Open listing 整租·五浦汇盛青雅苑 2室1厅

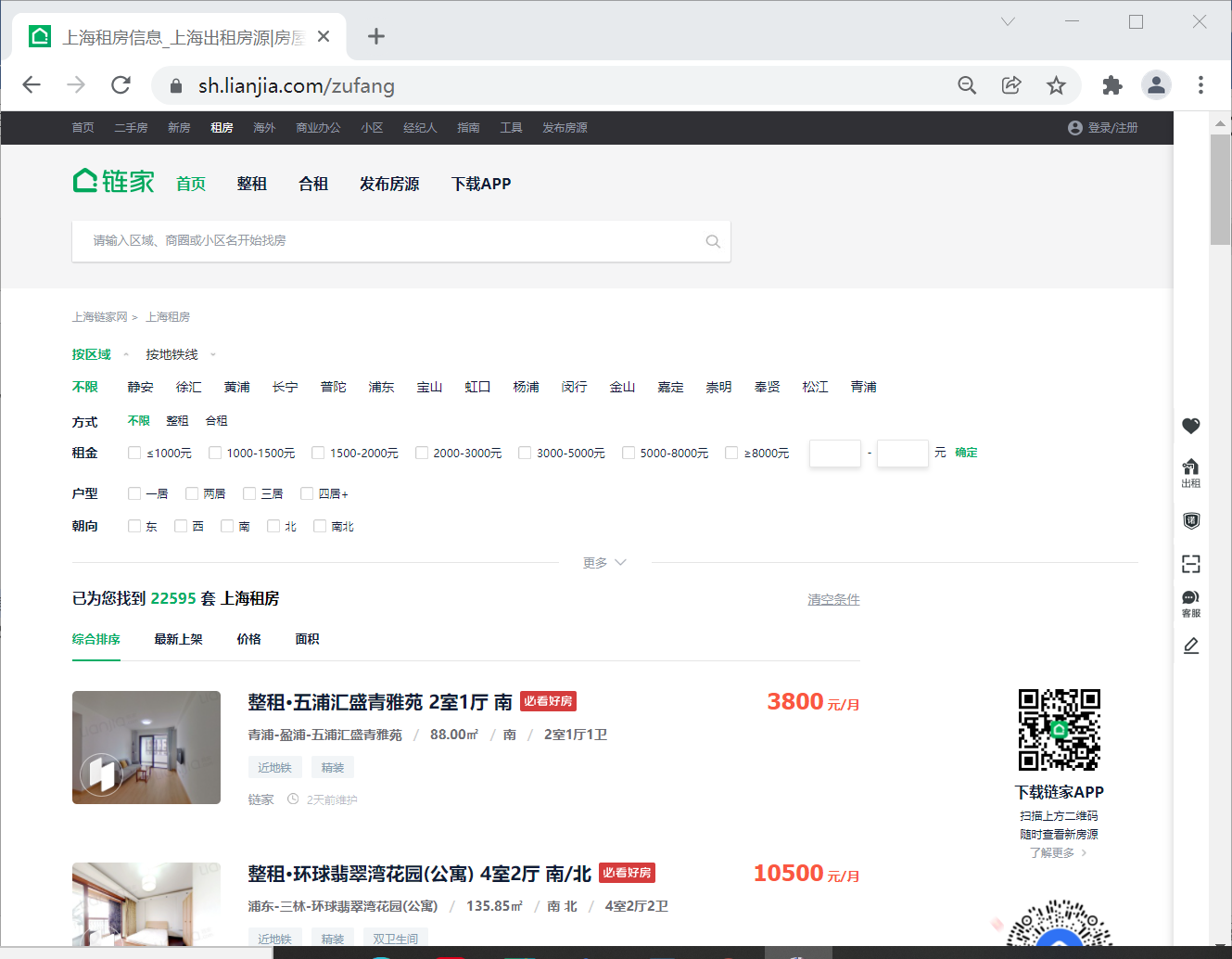380,702
